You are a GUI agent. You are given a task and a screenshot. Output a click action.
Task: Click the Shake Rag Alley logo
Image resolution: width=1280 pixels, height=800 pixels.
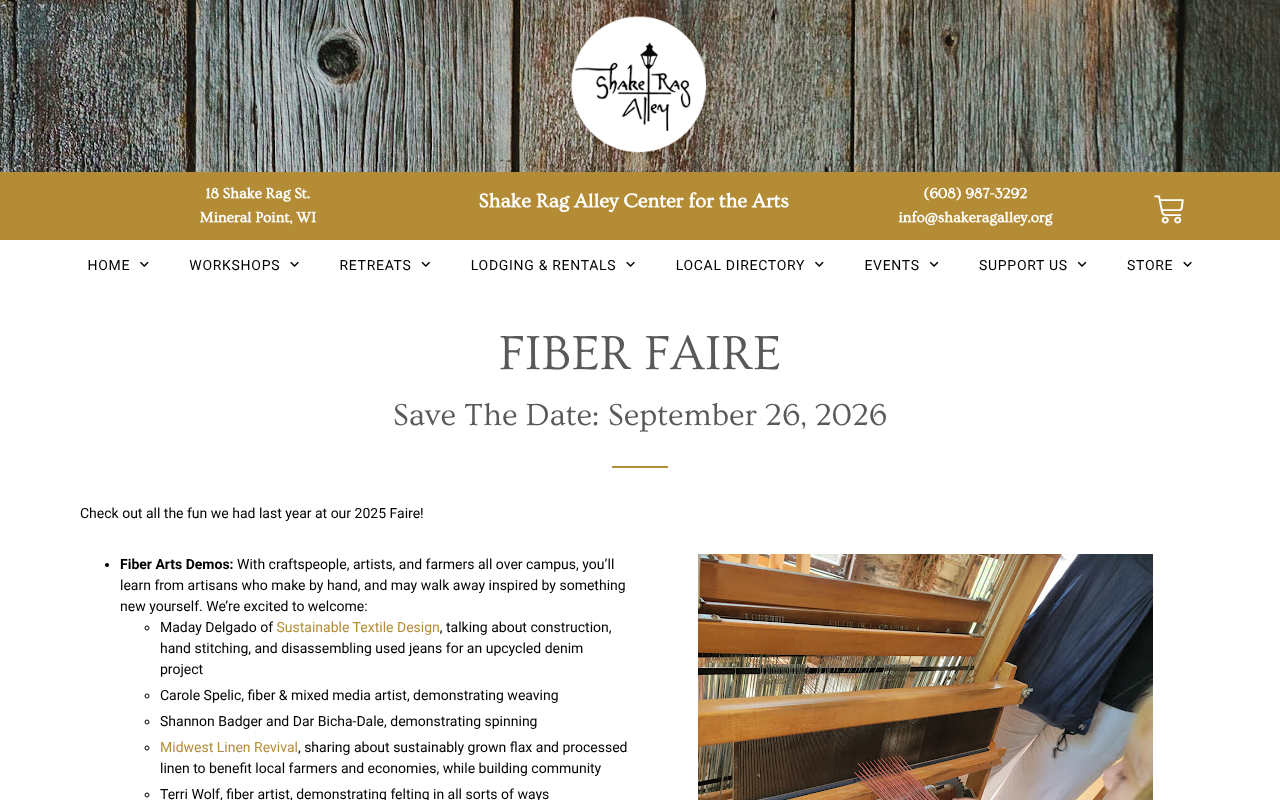pos(639,84)
